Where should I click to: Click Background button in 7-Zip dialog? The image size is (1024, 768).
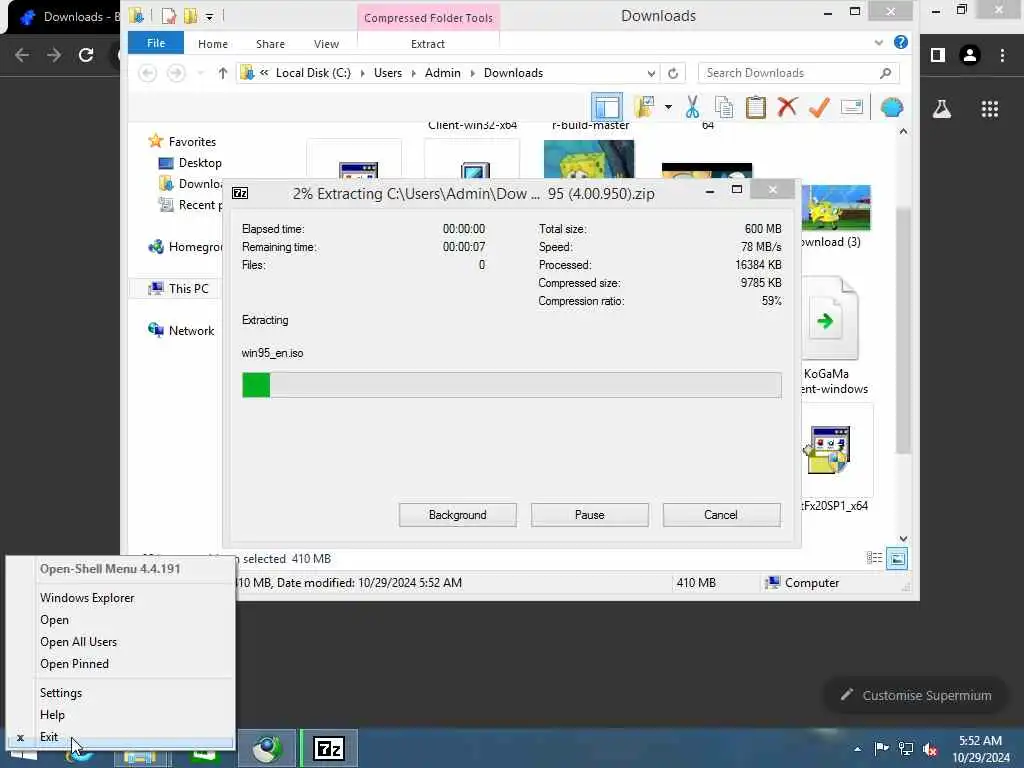[x=458, y=515]
